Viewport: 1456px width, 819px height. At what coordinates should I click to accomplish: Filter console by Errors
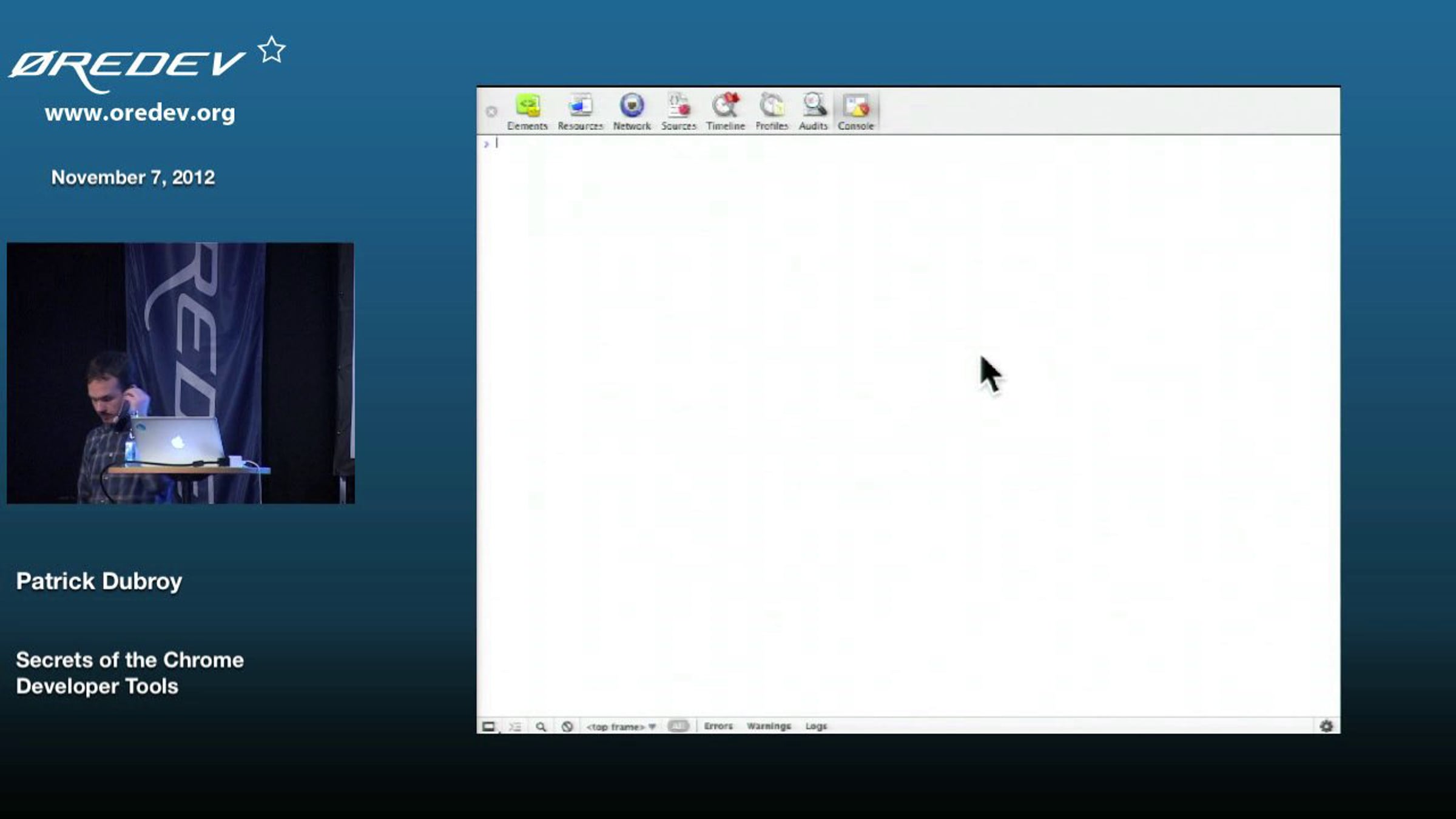click(x=718, y=726)
